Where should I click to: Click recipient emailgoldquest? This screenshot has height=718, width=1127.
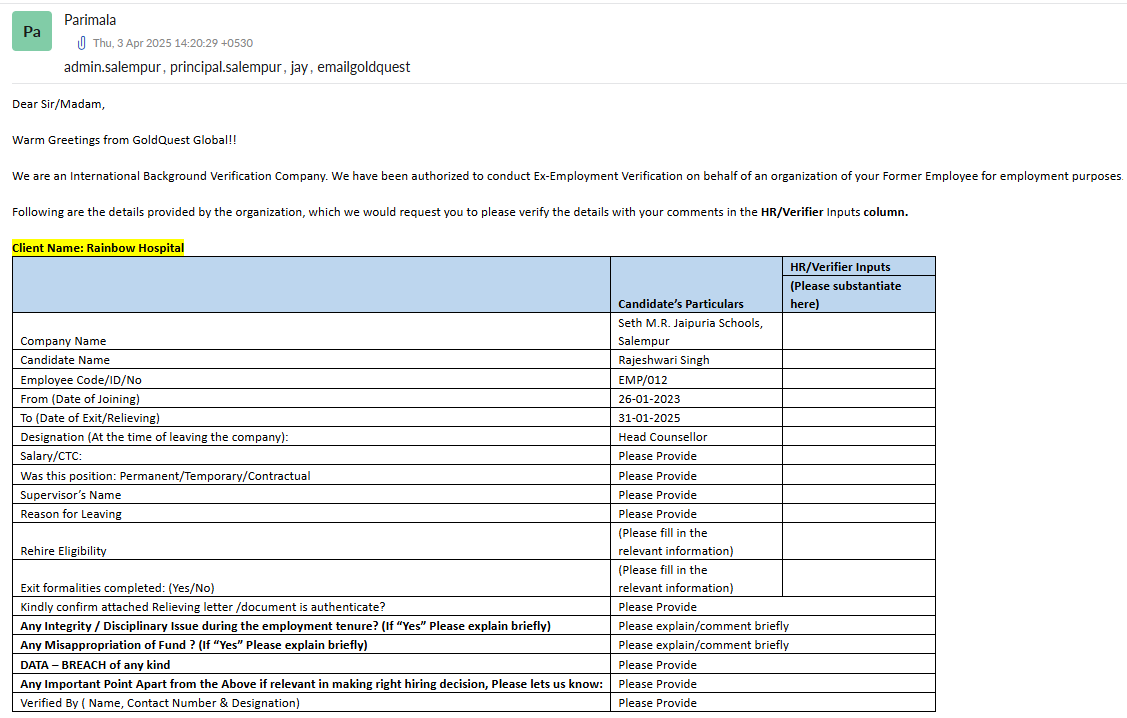[x=364, y=67]
